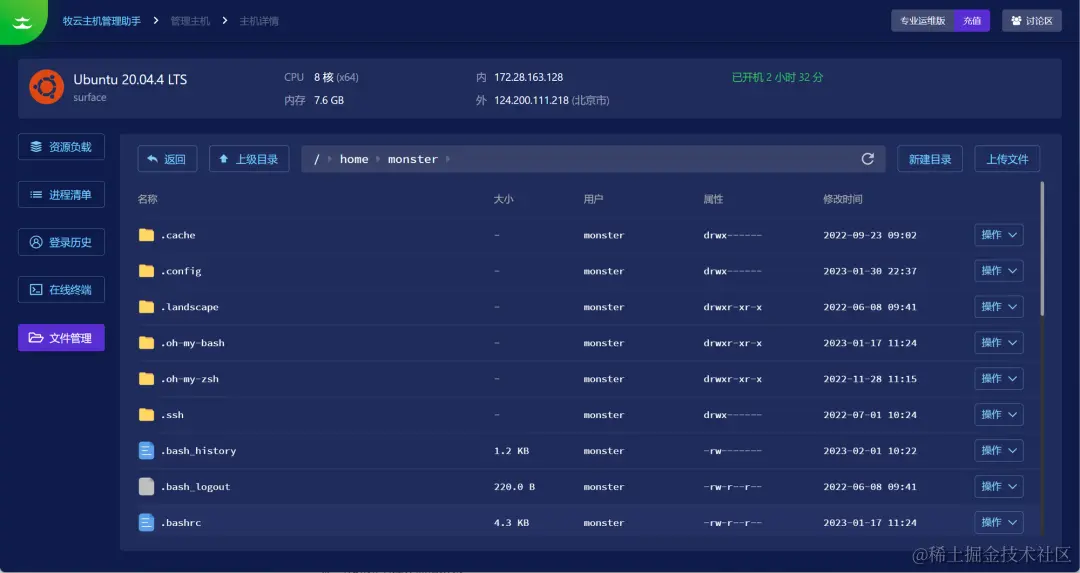Click timestamp 2023-01-30 22:37
Viewport: 1080px width, 573px height.
click(x=870, y=271)
